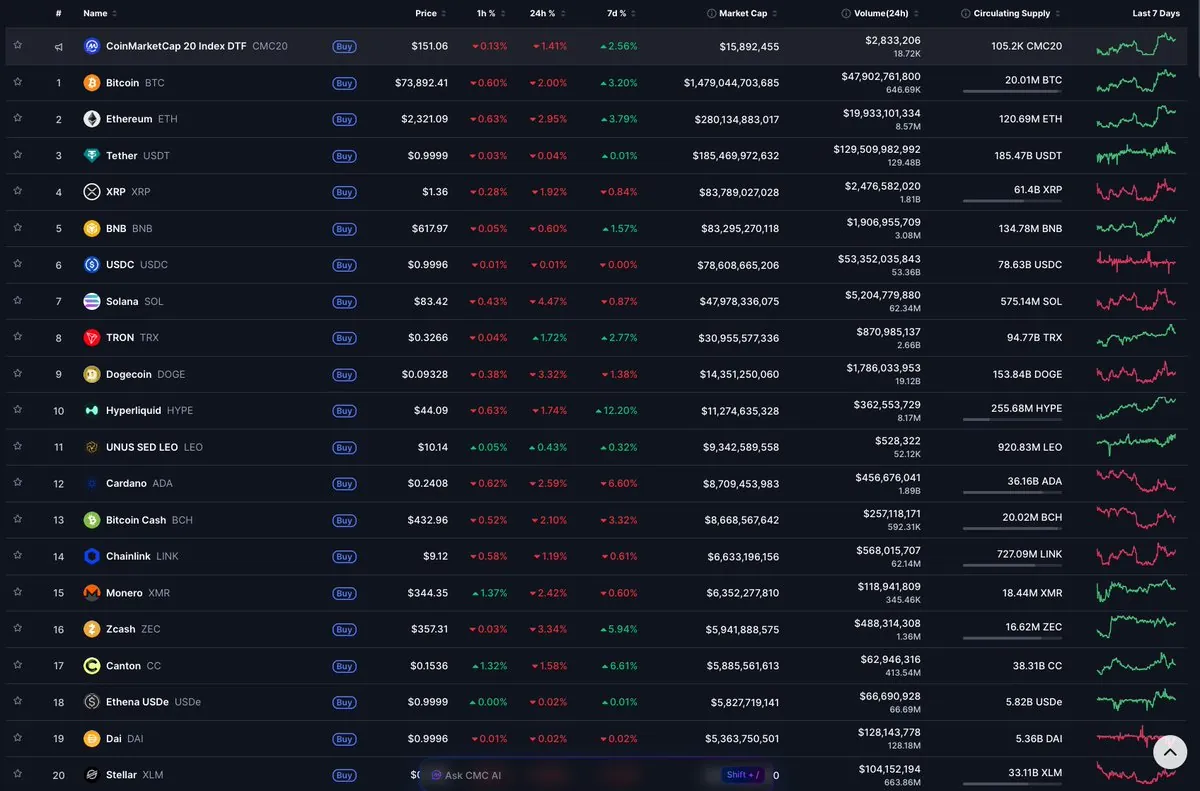Viewport: 1200px width, 791px height.
Task: Click Bitcoin circulating supply progress bar
Action: (x=1012, y=91)
